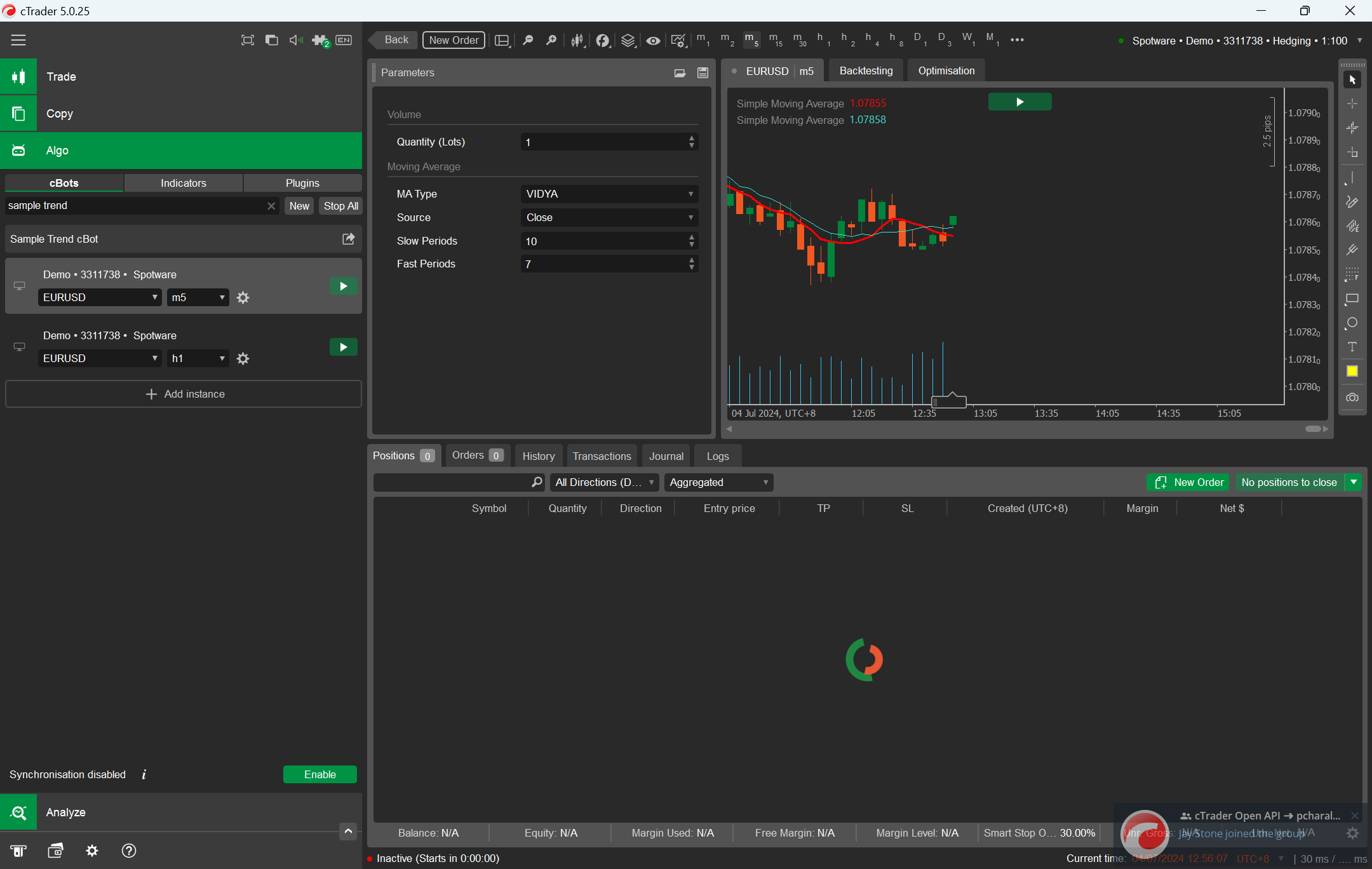The width and height of the screenshot is (1372, 869).
Task: Click the Back button in toolbar
Action: (393, 39)
